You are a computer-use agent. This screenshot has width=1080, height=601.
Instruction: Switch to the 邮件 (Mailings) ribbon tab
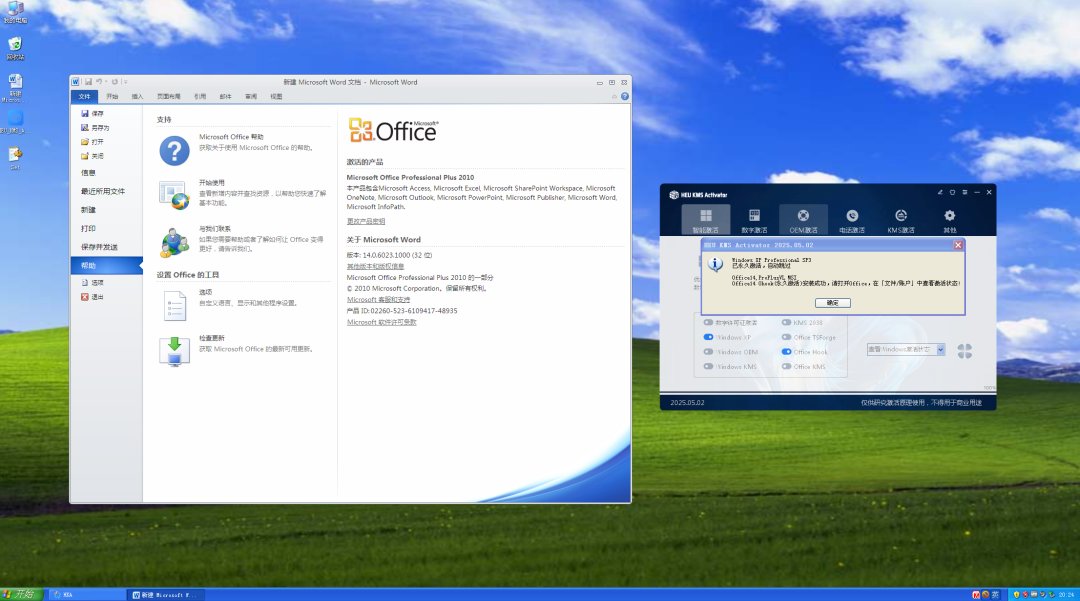point(225,96)
